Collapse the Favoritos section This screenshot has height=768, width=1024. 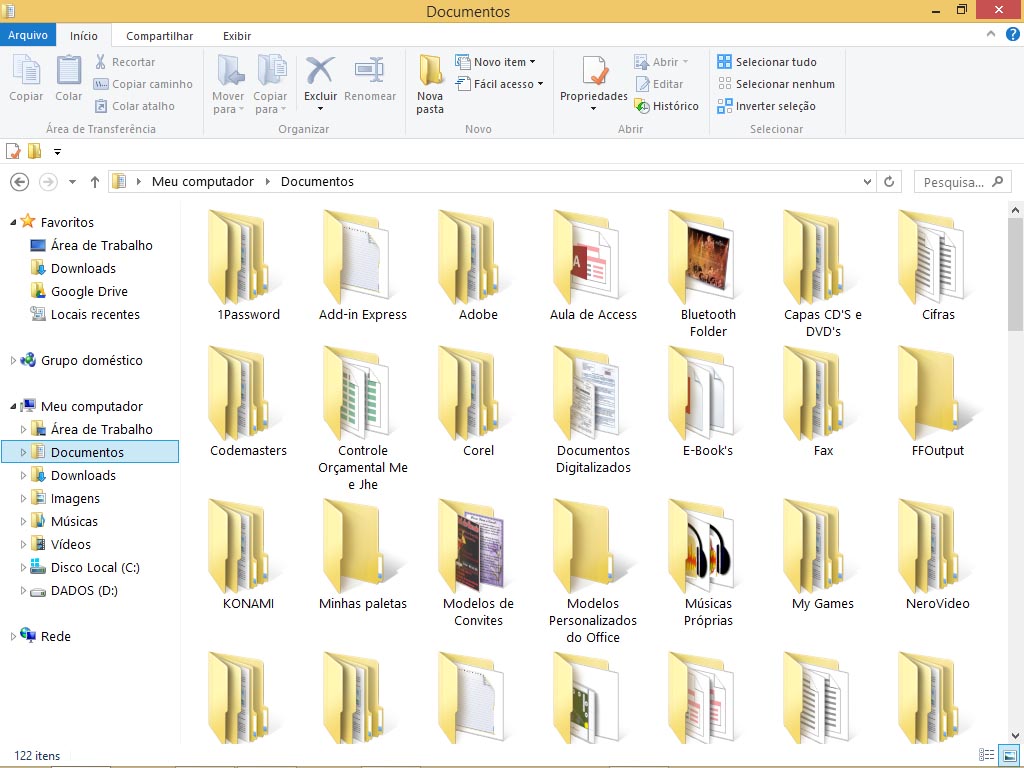click(13, 222)
